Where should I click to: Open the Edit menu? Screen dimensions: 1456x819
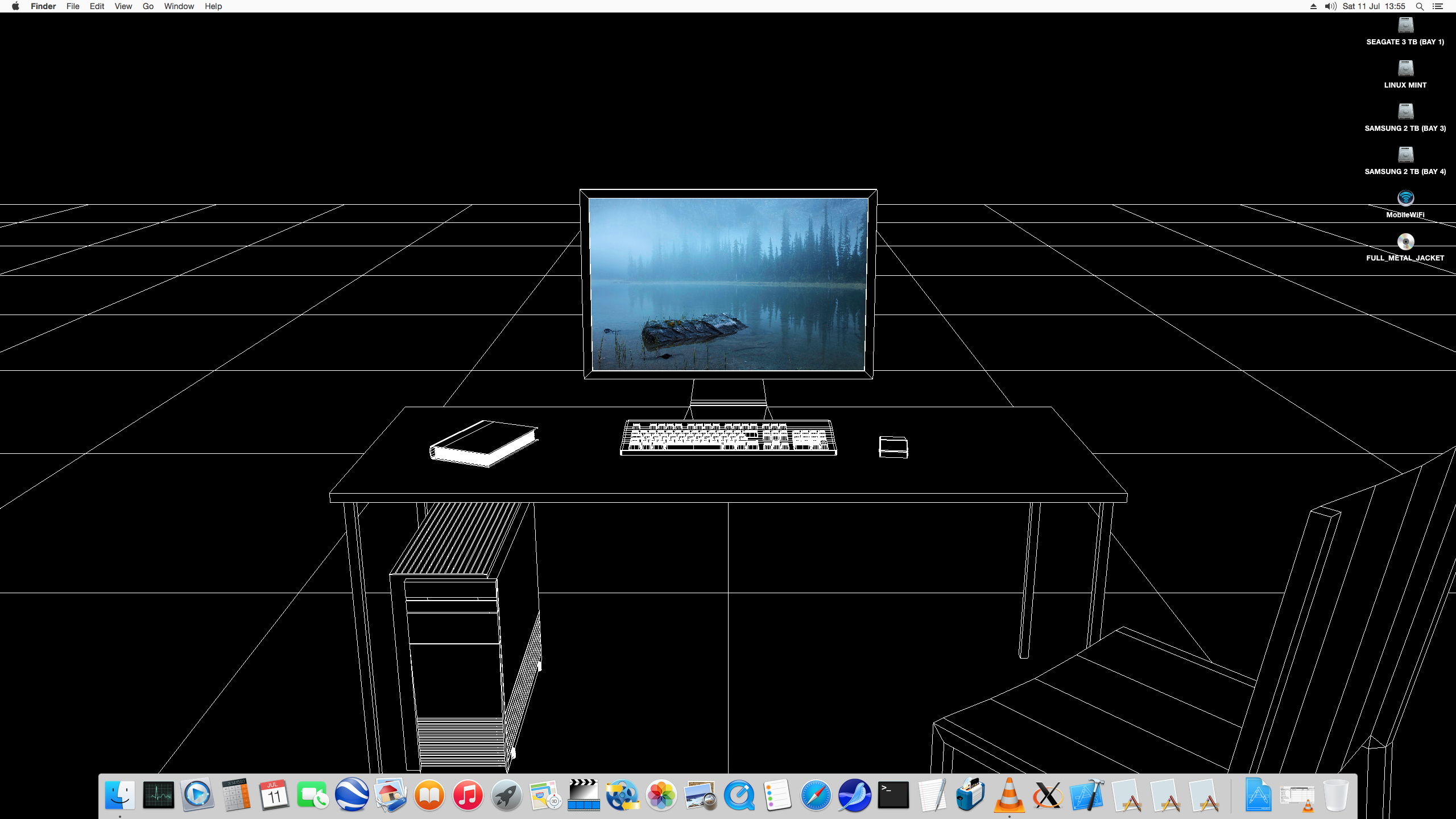pyautogui.click(x=97, y=6)
